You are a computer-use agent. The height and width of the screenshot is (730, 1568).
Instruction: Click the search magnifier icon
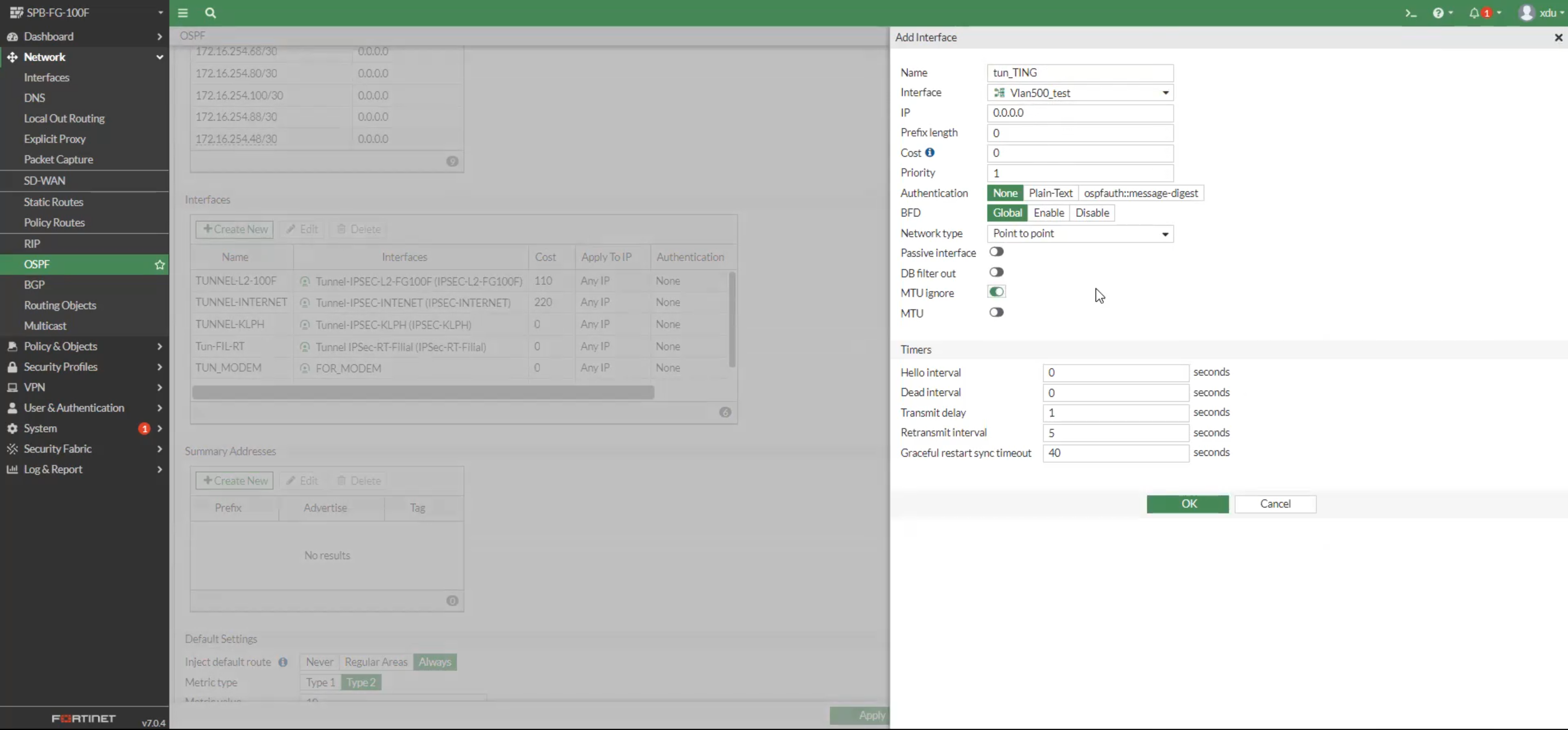tap(210, 13)
